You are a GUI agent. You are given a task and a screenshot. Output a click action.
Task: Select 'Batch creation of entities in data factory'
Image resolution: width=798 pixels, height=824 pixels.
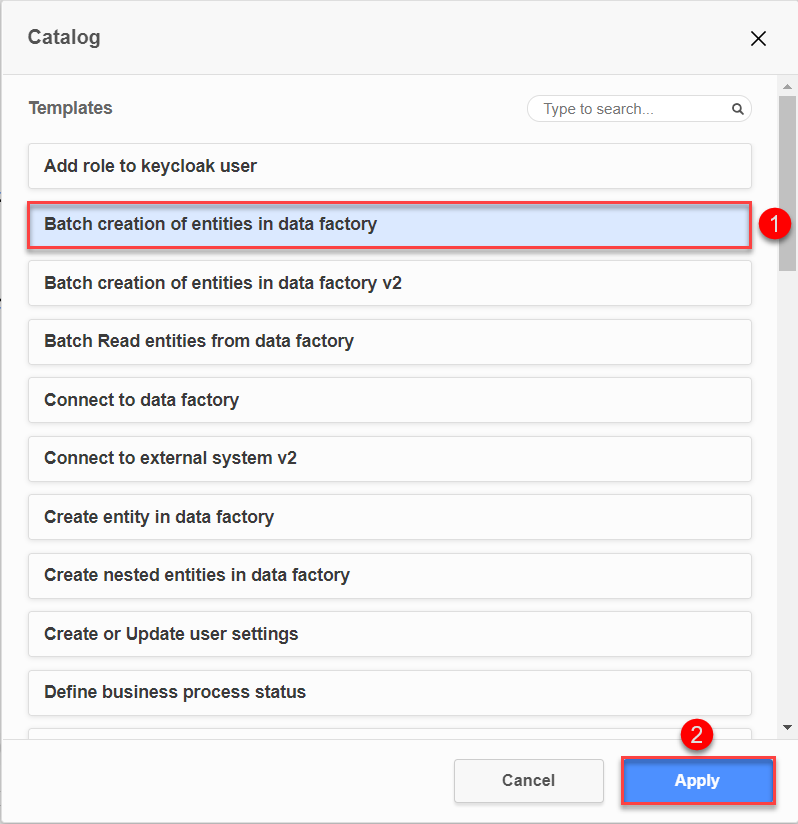[x=390, y=225]
